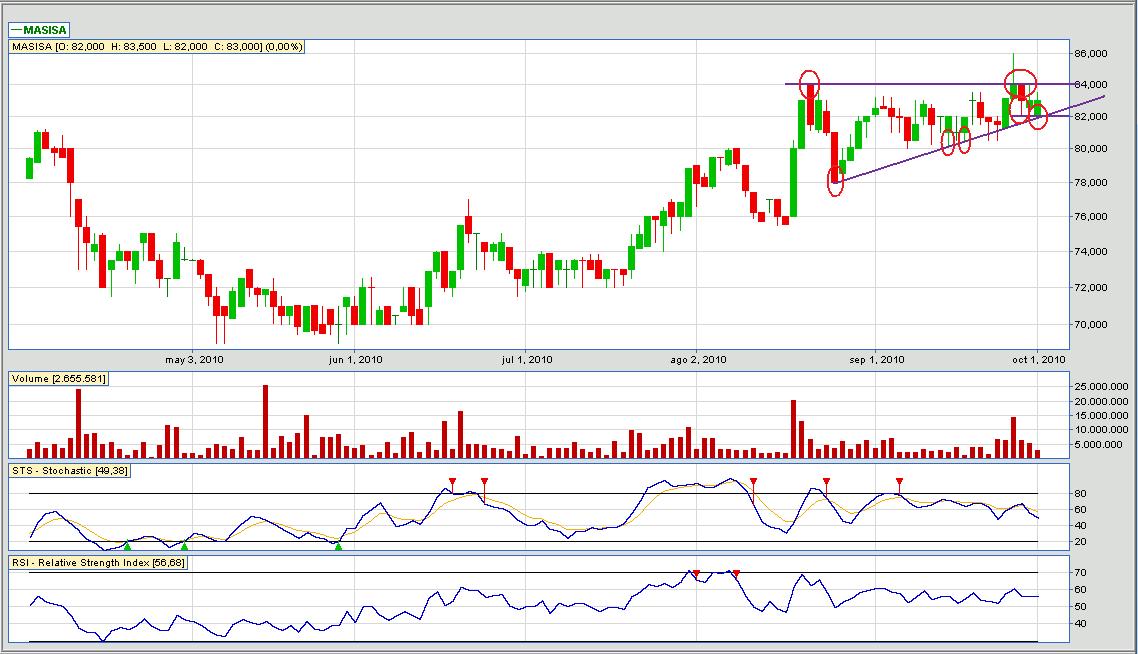The image size is (1138, 654).
Task: Click the 25.000.000 volume axis label
Action: (1099, 386)
